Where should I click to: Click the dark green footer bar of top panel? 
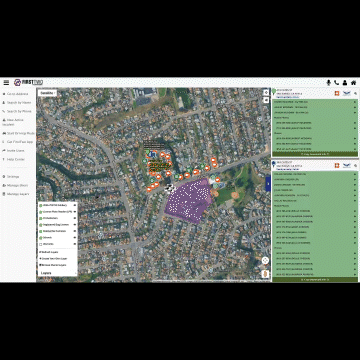pos(315,154)
